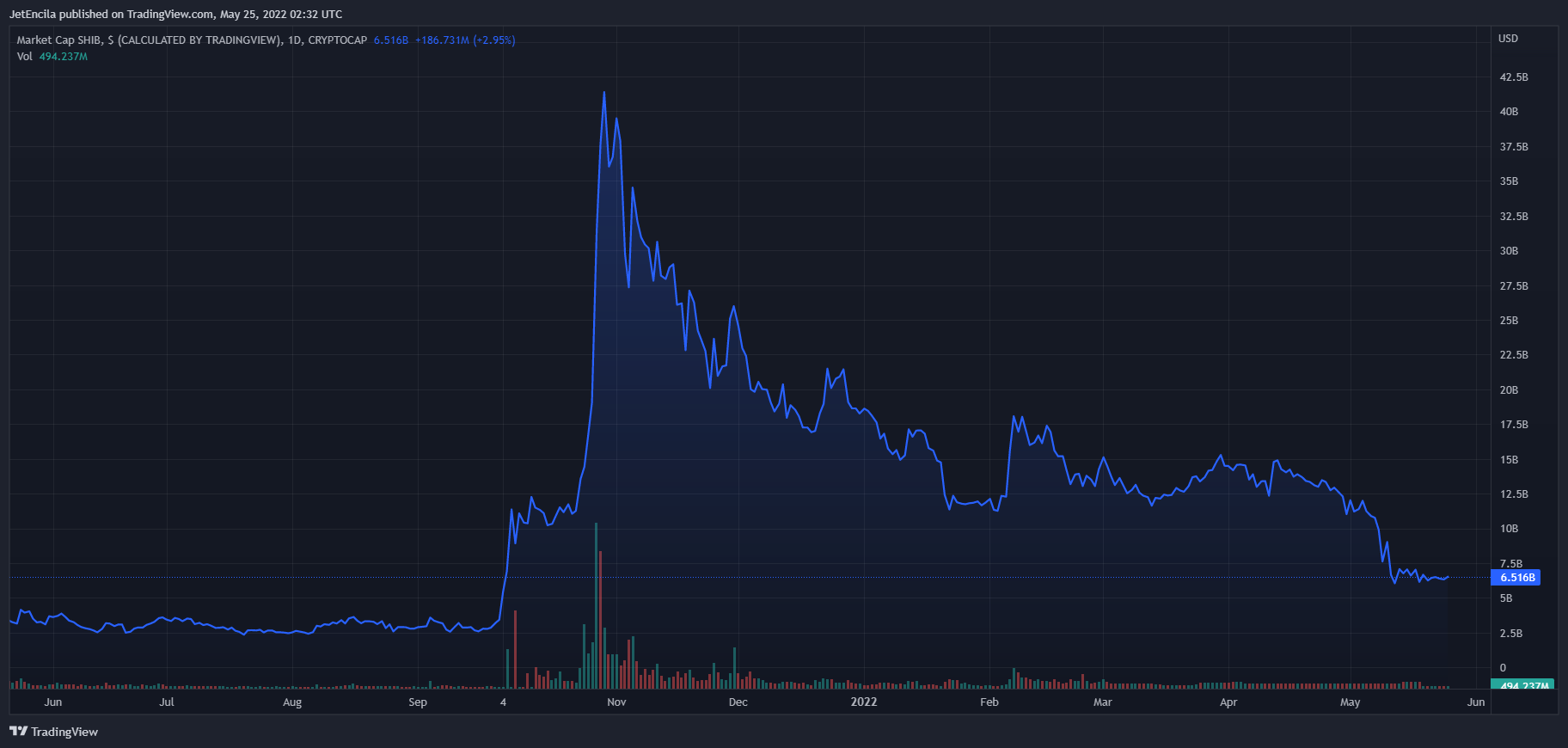Viewport: 1568px width, 748px height.
Task: Click the 2022 year label on time axis
Action: [x=864, y=702]
